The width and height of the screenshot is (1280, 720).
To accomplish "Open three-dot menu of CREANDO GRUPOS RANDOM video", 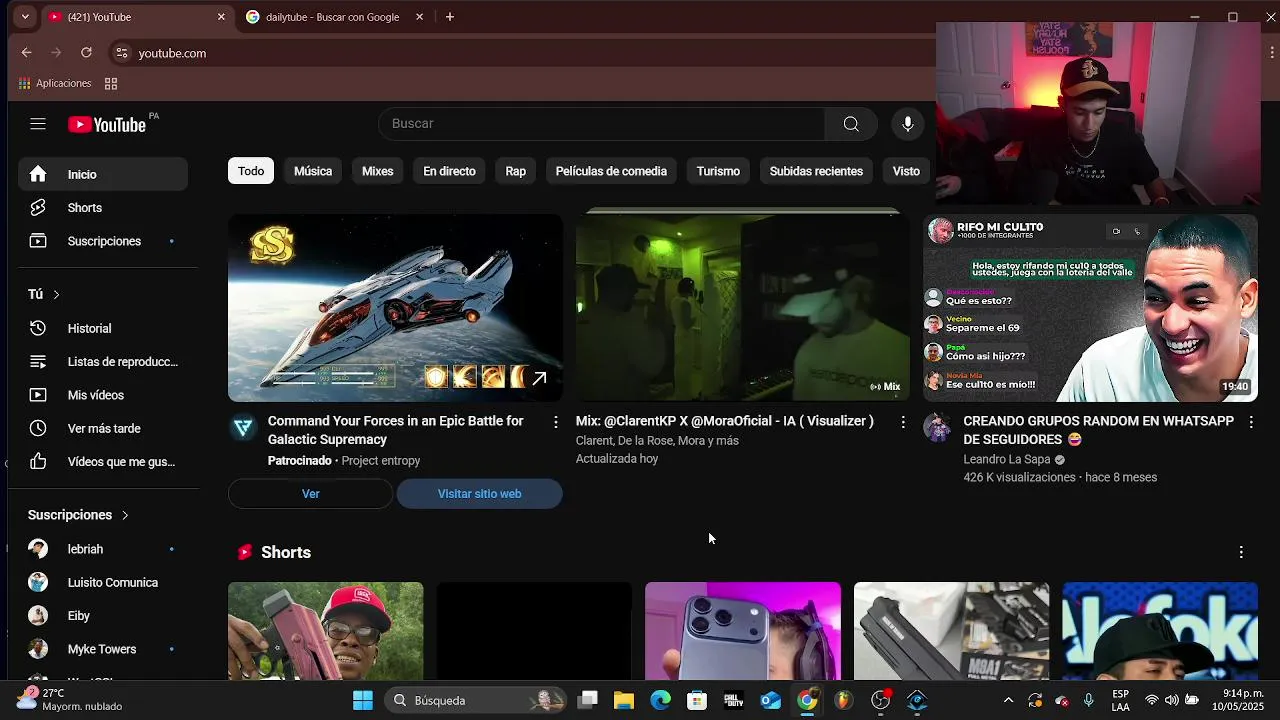I will 1250,422.
